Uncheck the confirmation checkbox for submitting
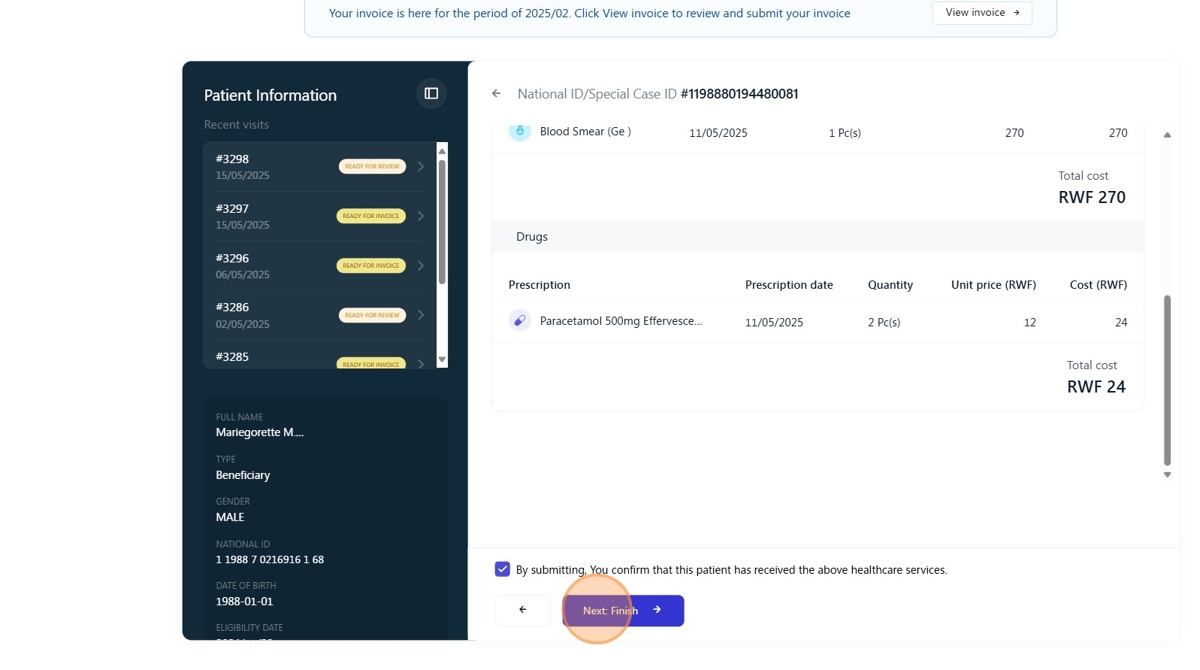Viewport: 1200px width, 670px height. [x=502, y=569]
